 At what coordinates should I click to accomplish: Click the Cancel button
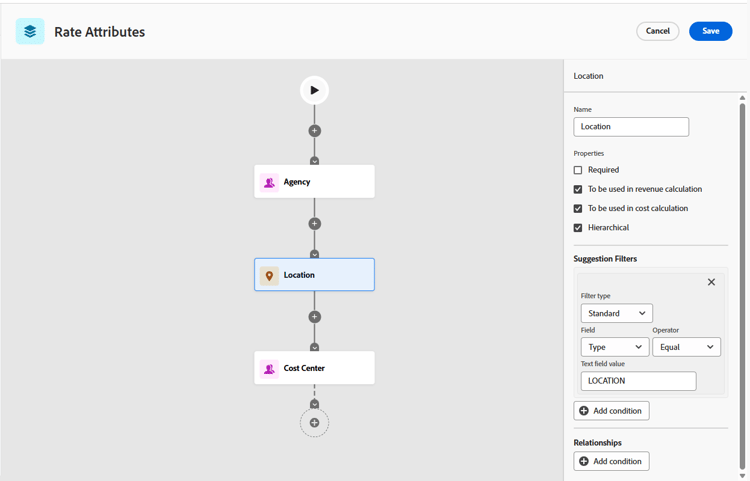[x=657, y=31]
